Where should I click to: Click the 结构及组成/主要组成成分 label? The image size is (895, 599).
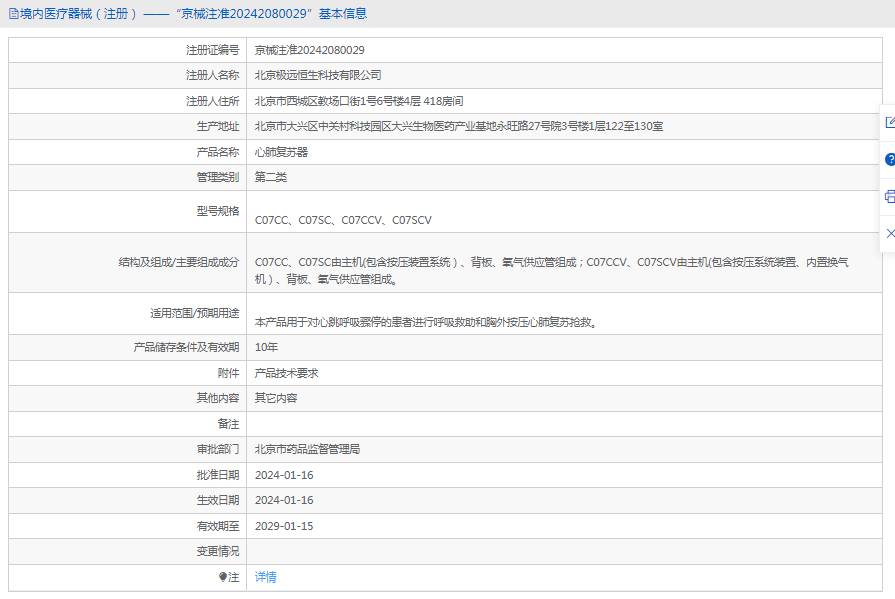coord(179,262)
